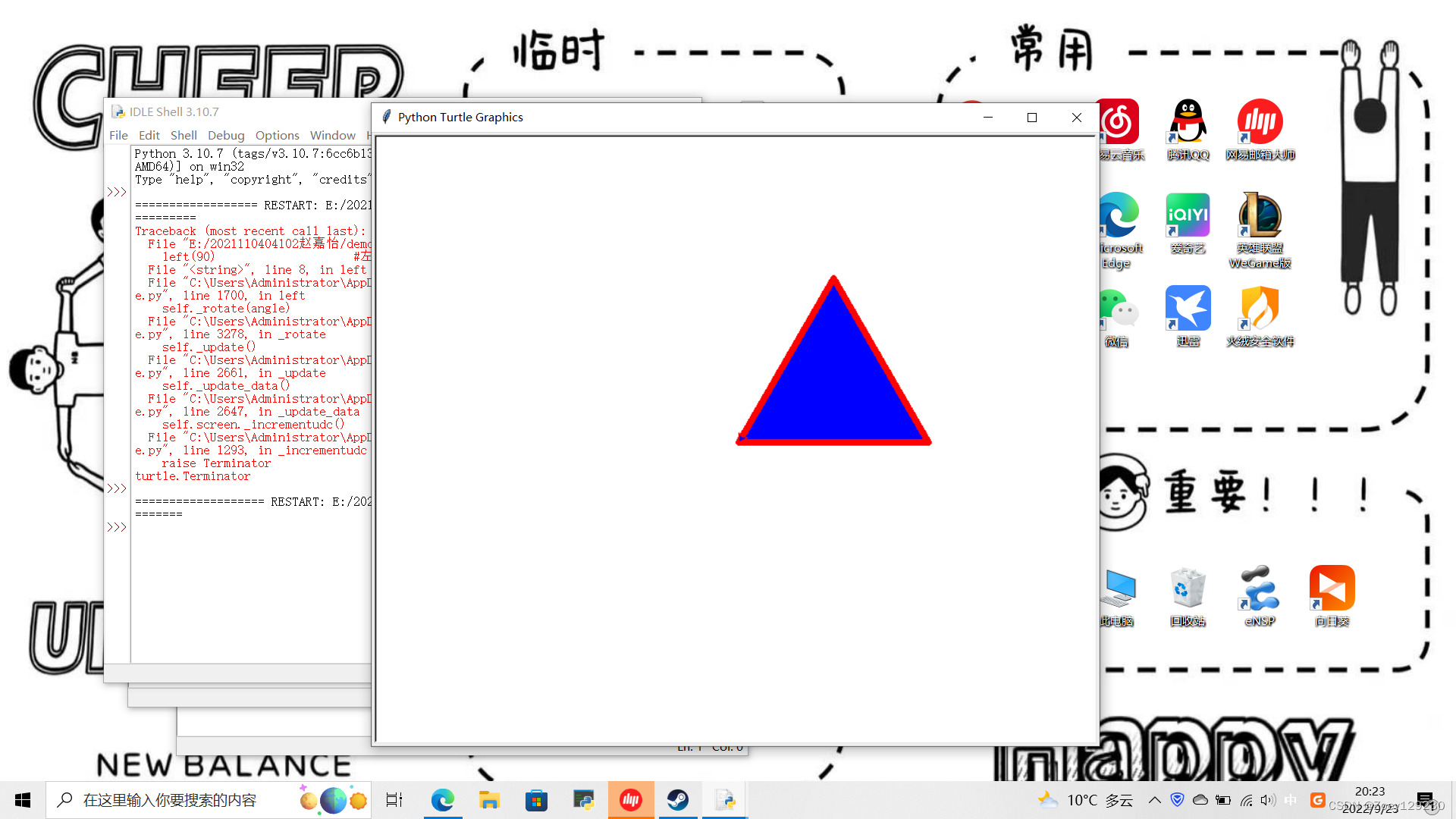
Task: Click the taskbar search input box
Action: 190,800
